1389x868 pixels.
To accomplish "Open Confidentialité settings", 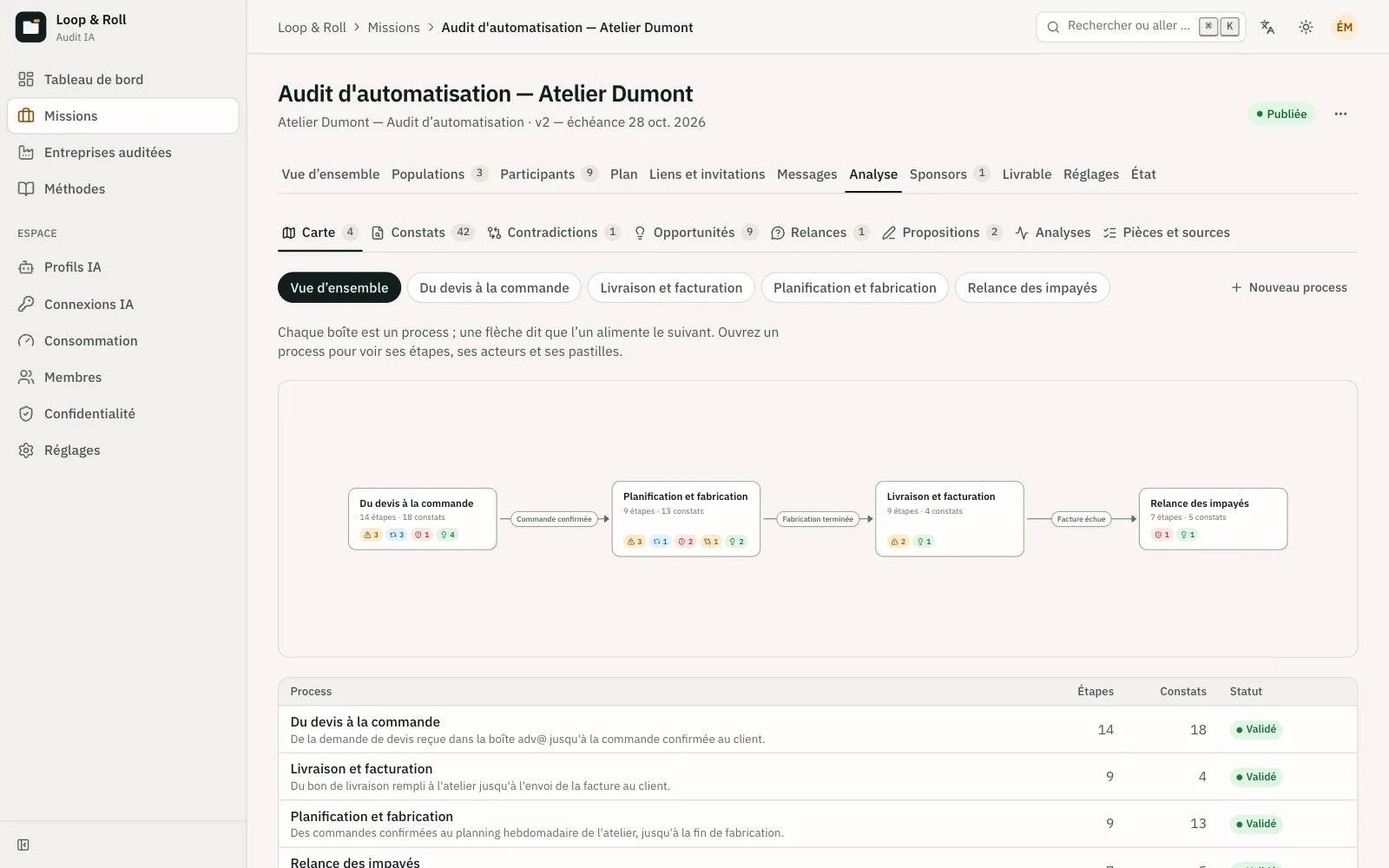I will pyautogui.click(x=122, y=413).
